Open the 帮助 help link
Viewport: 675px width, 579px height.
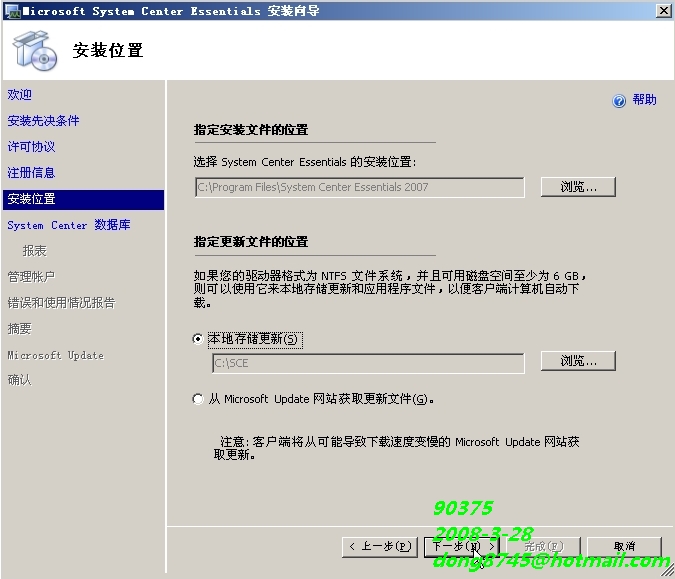click(644, 100)
